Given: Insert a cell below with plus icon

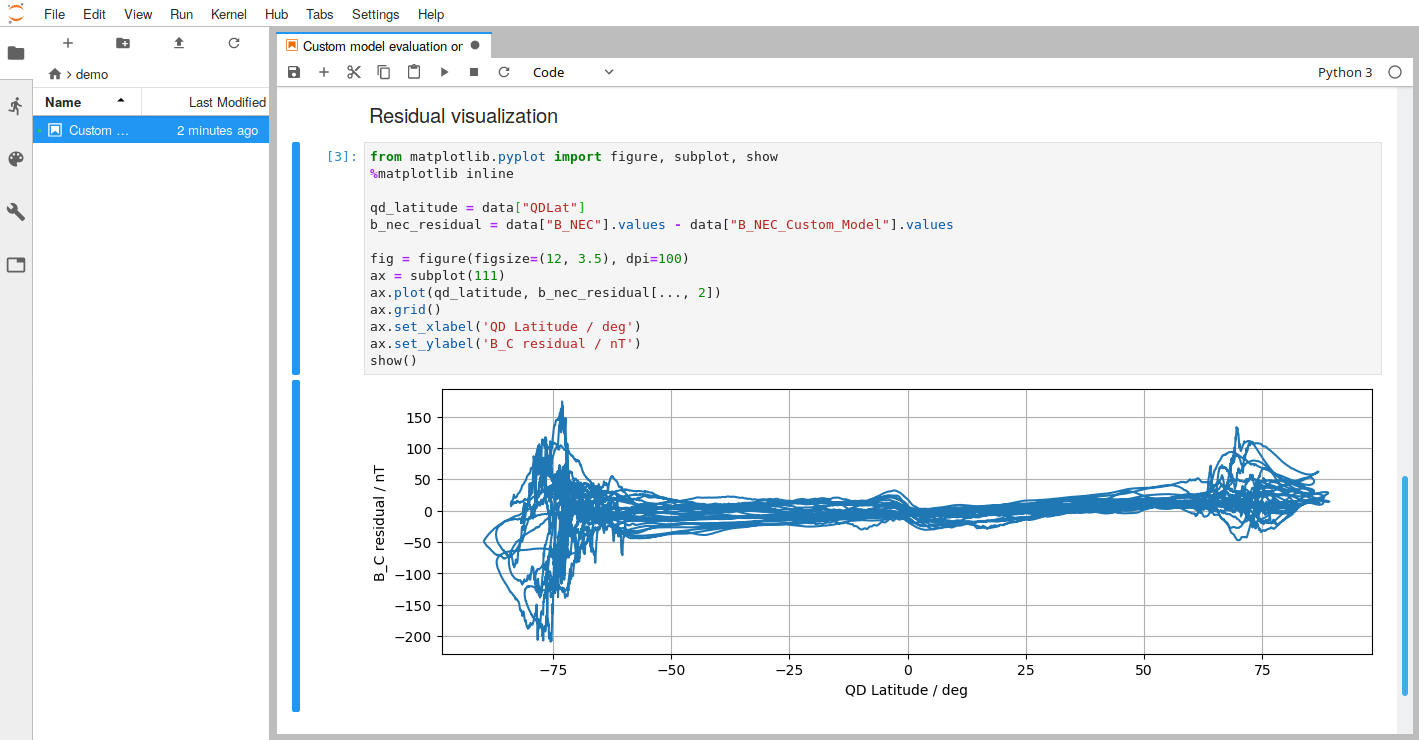Looking at the screenshot, I should pos(324,72).
